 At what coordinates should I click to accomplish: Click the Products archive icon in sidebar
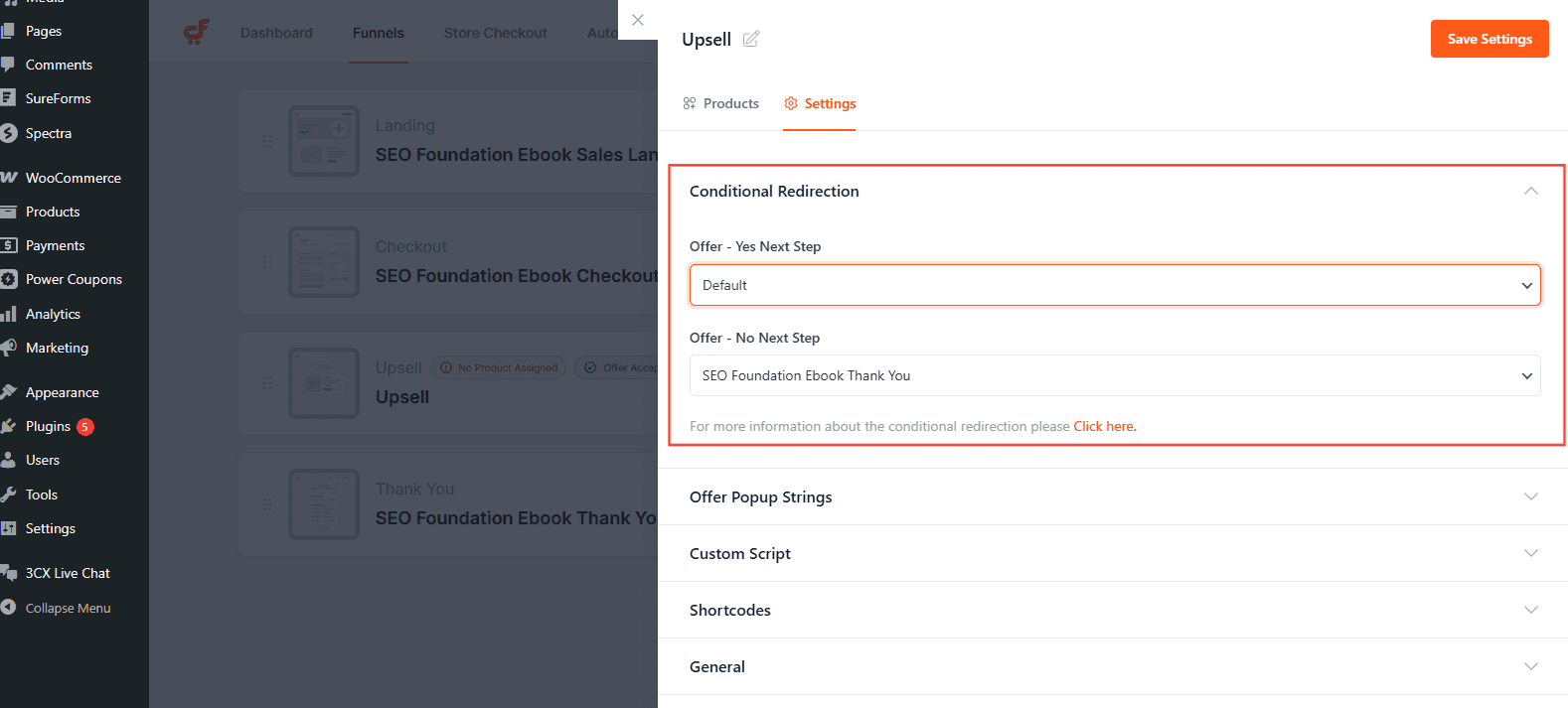pos(8,212)
